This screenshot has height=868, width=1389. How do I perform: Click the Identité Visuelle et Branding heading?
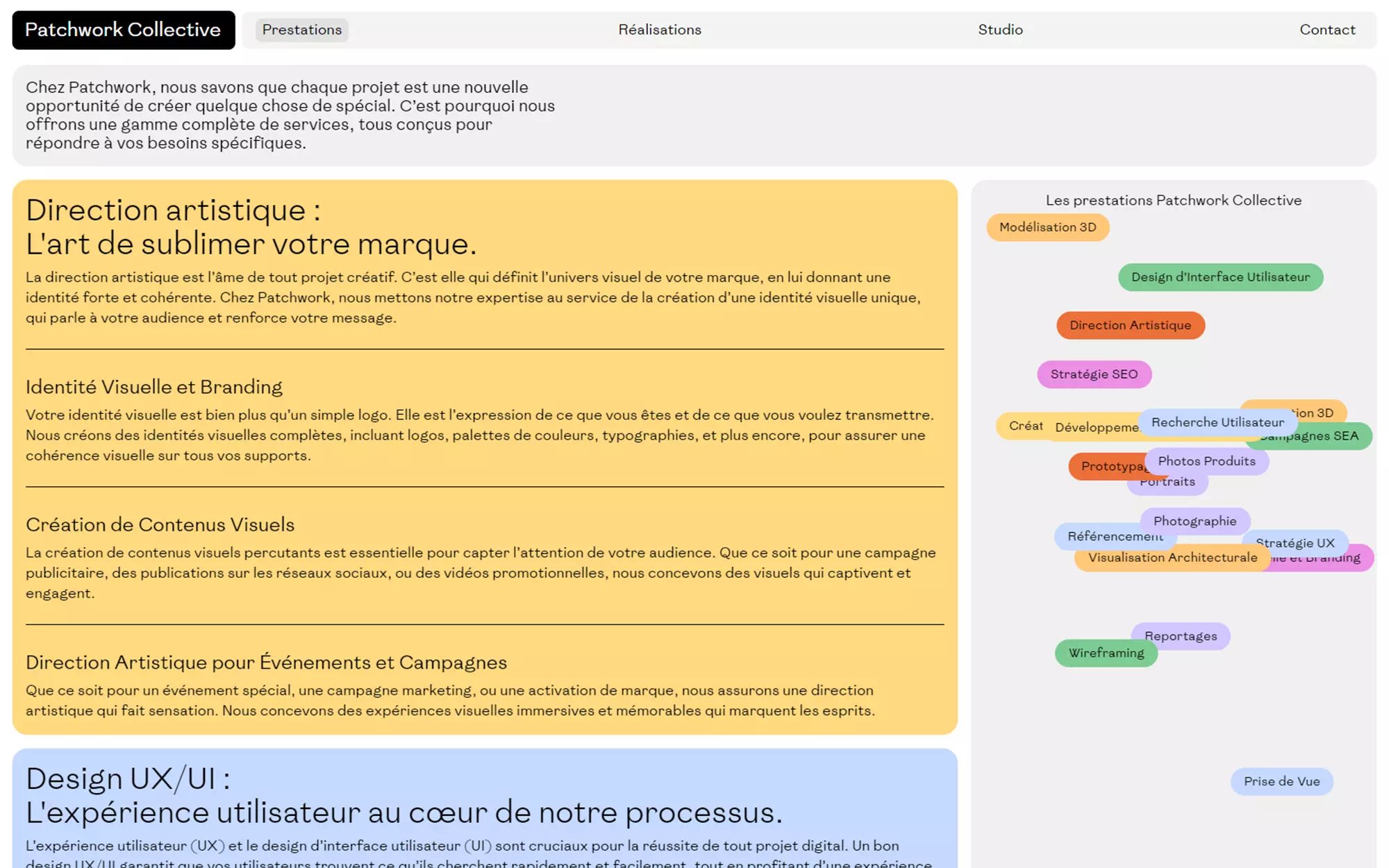point(154,387)
